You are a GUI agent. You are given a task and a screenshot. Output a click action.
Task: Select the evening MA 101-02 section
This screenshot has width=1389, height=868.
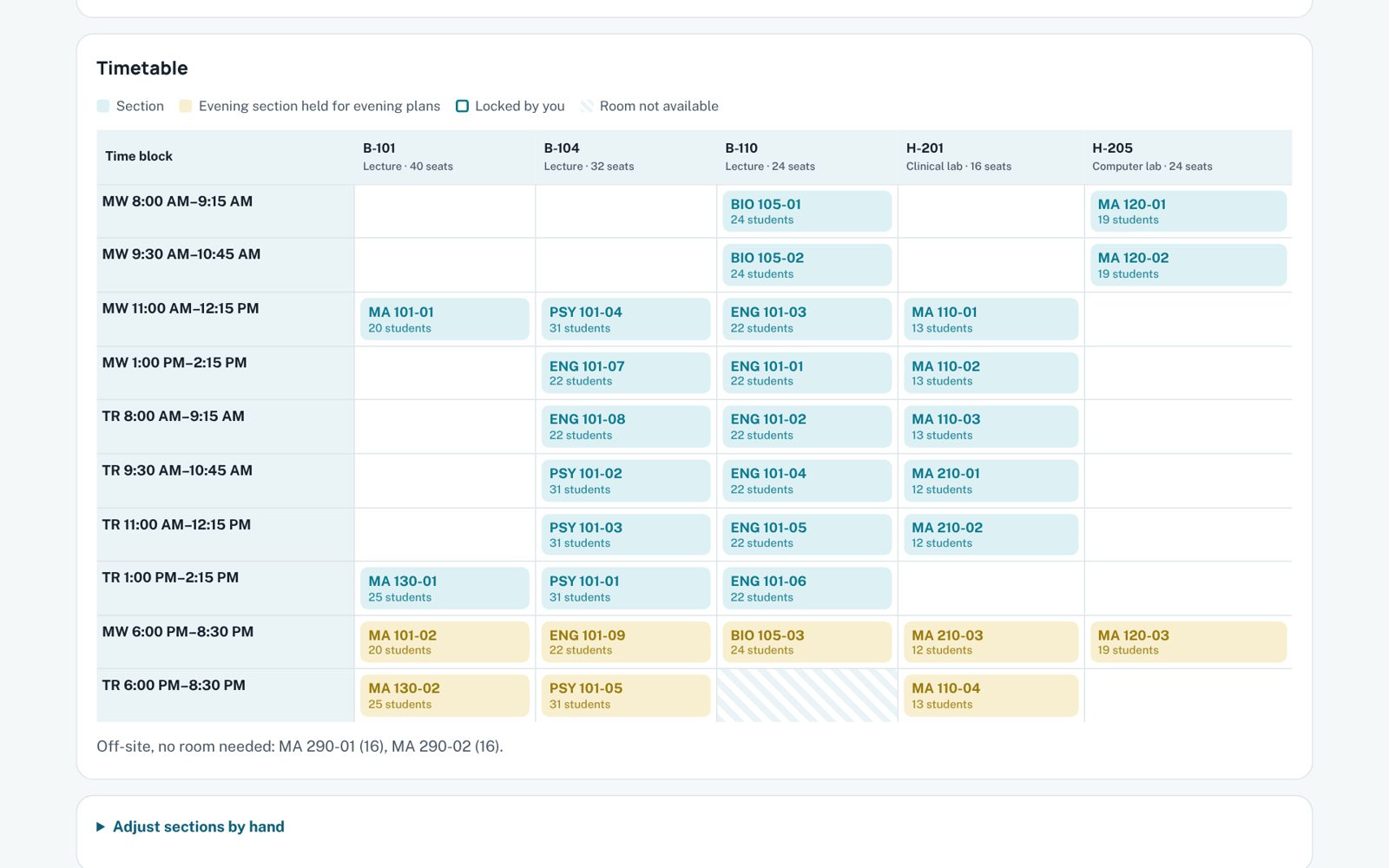(x=444, y=642)
